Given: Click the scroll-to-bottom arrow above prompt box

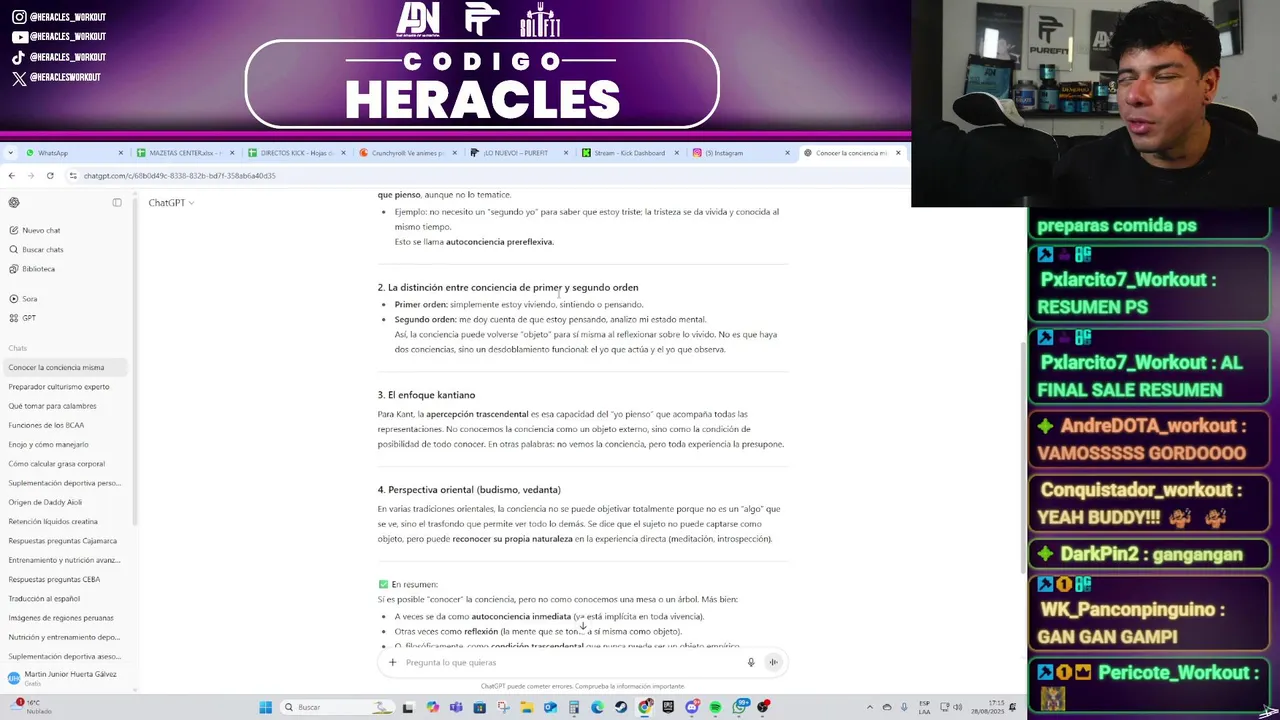Looking at the screenshot, I should pyautogui.click(x=583, y=626).
